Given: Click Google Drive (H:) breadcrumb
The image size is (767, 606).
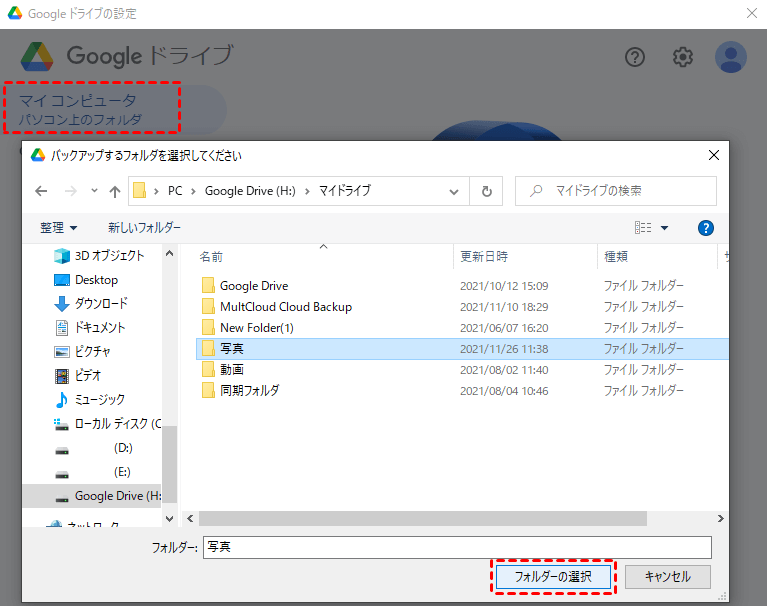Looking at the screenshot, I should (250, 191).
